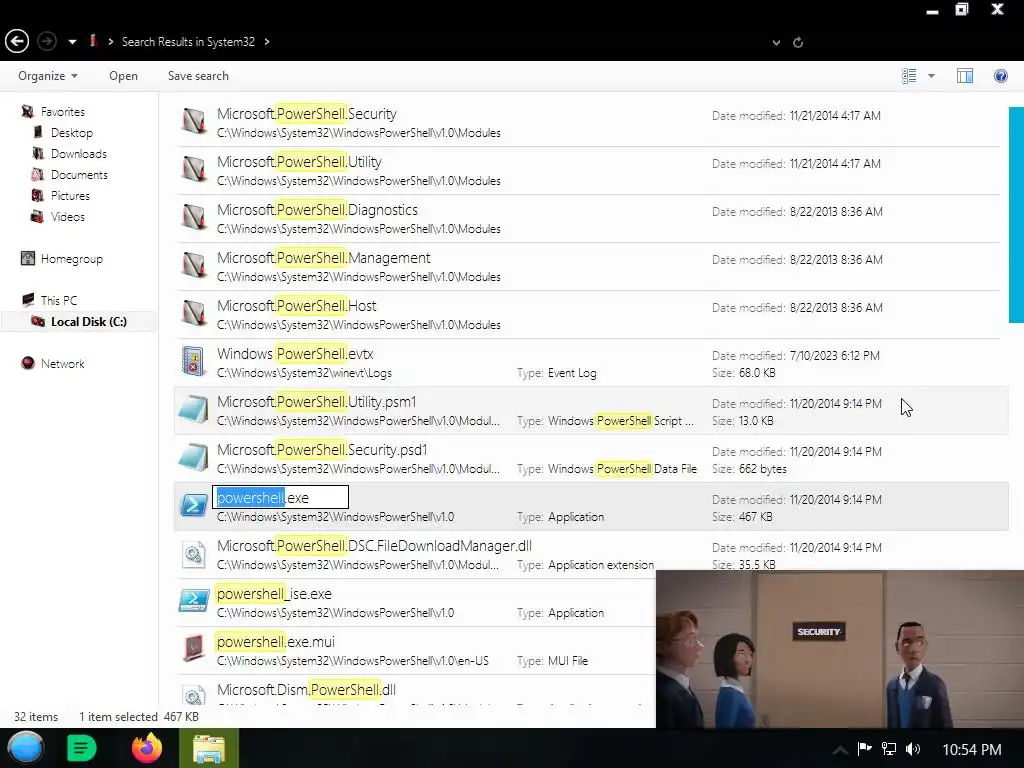
Task: Open Downloads in the navigation pane
Action: click(x=78, y=153)
